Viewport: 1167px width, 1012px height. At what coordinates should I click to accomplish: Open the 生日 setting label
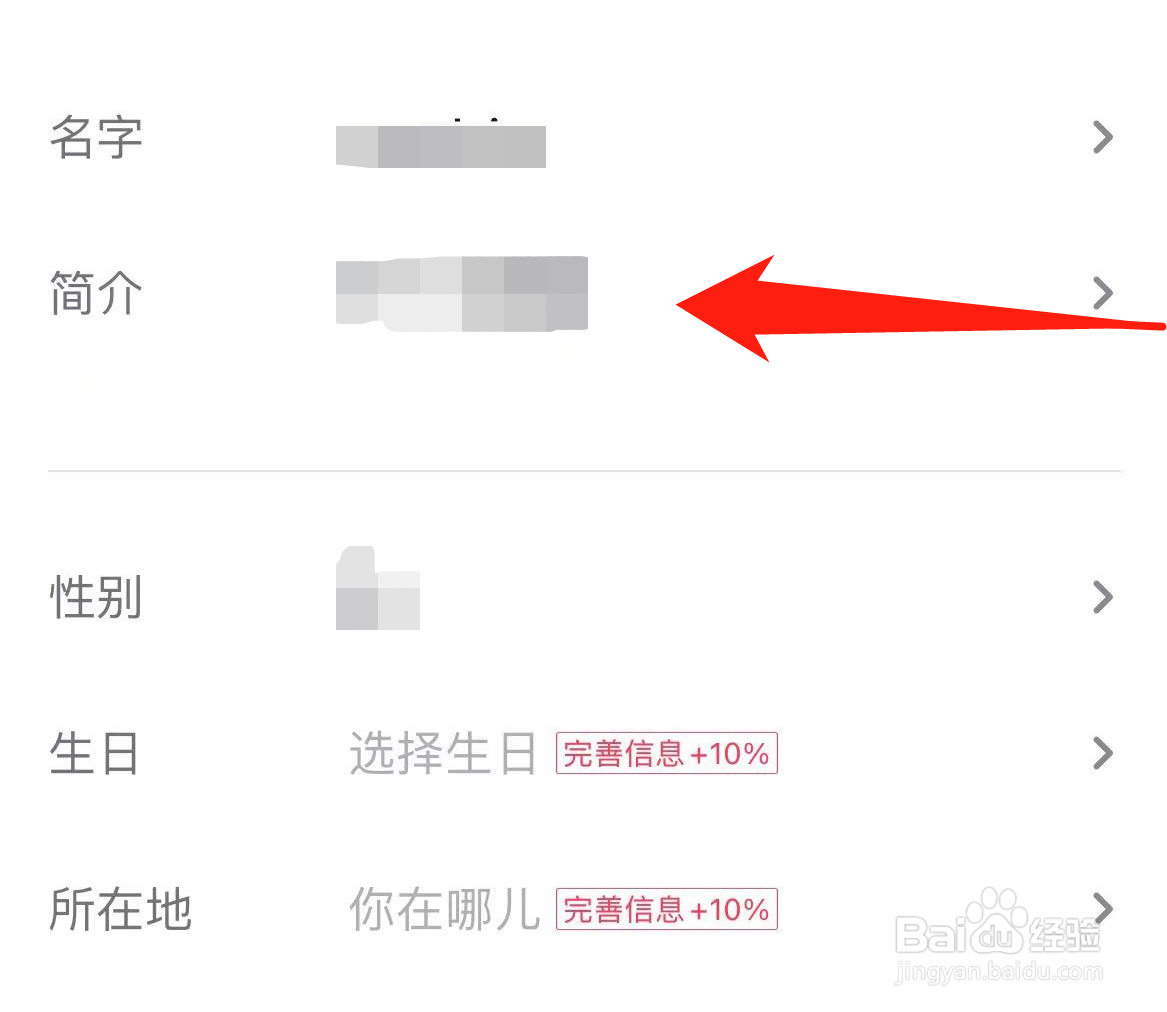[x=95, y=753]
